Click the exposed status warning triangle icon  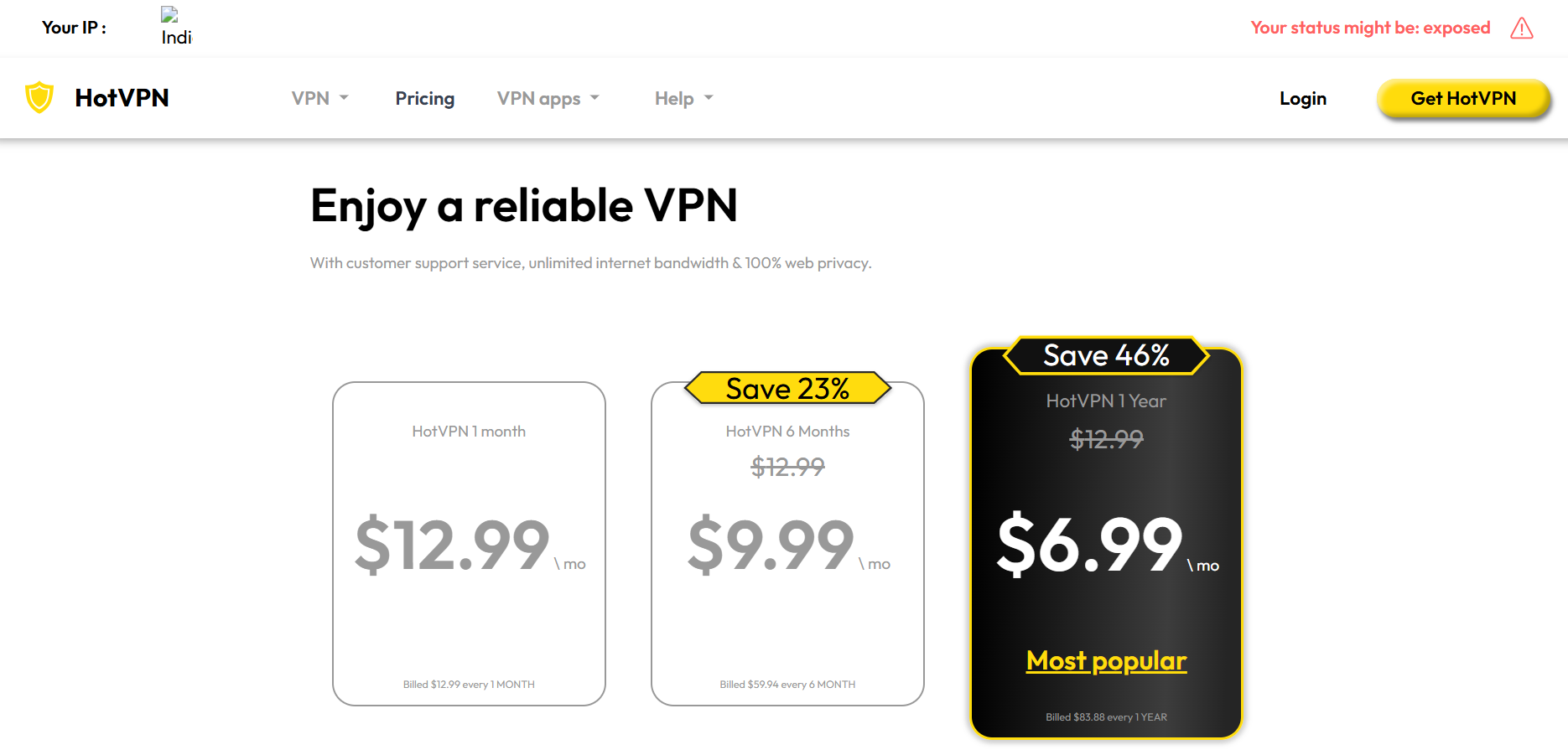click(1522, 28)
